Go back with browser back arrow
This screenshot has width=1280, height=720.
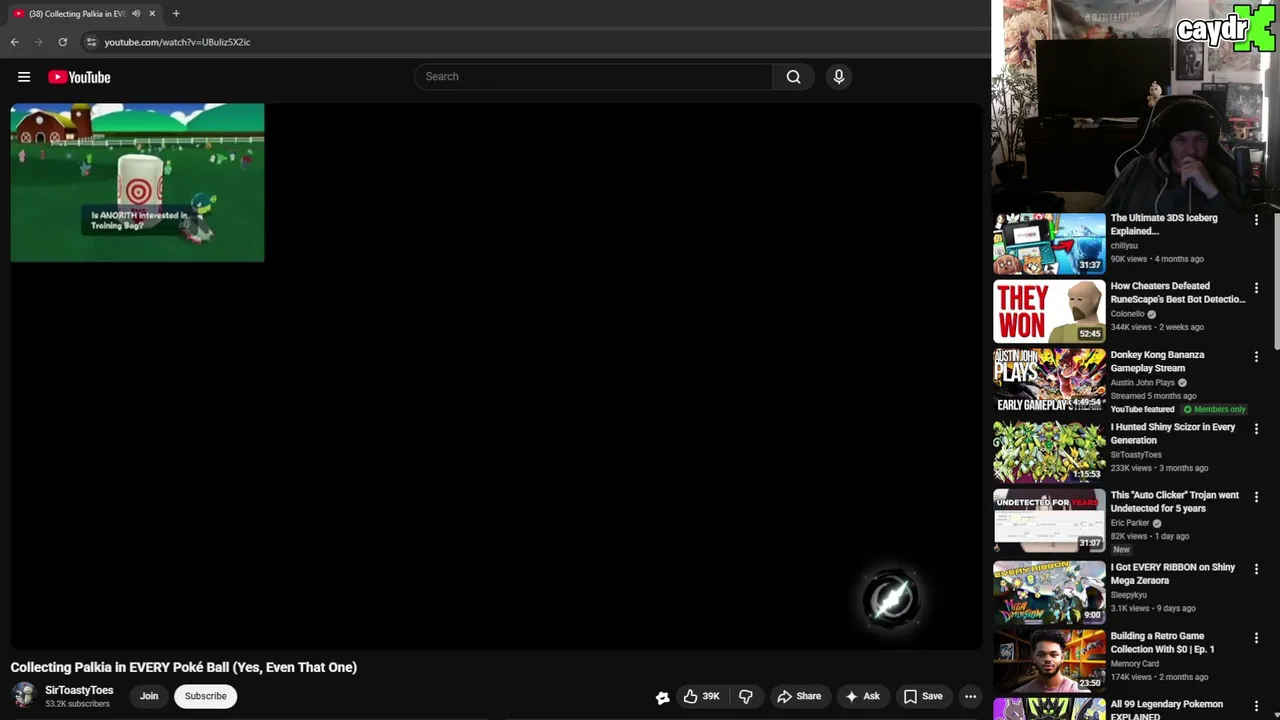[x=14, y=42]
